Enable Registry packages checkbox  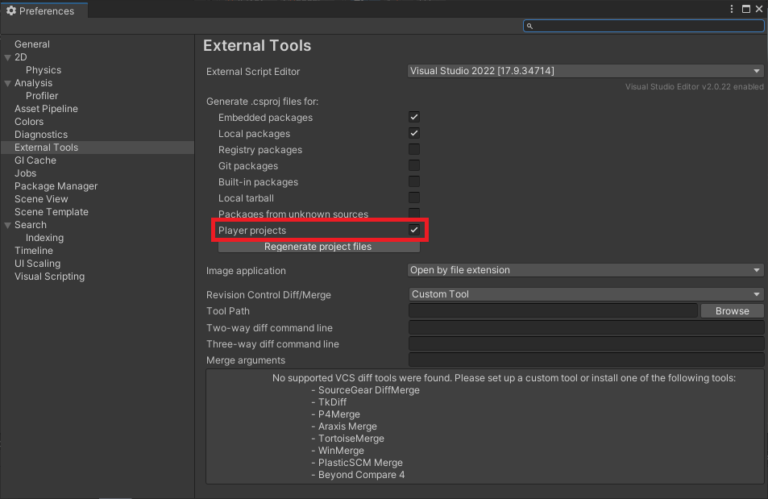click(x=414, y=150)
